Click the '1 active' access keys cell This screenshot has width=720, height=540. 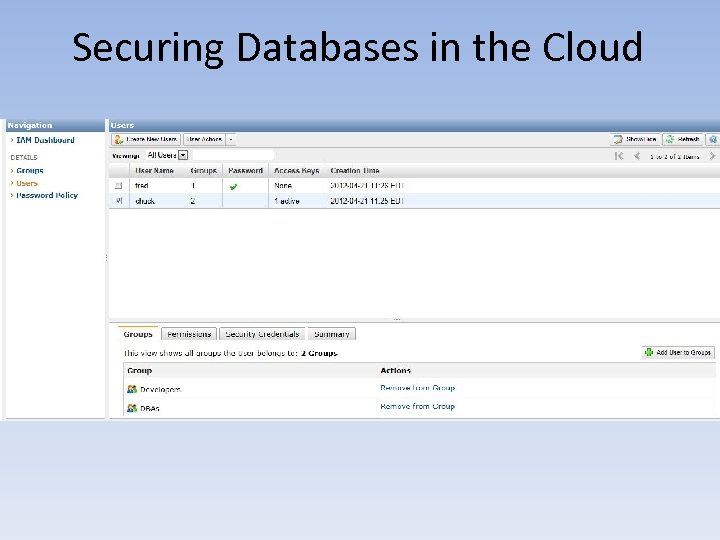coord(287,201)
